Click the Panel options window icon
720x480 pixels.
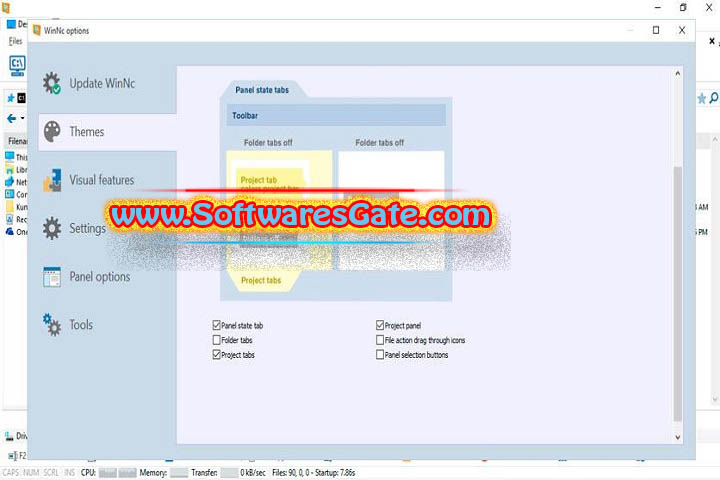51,277
